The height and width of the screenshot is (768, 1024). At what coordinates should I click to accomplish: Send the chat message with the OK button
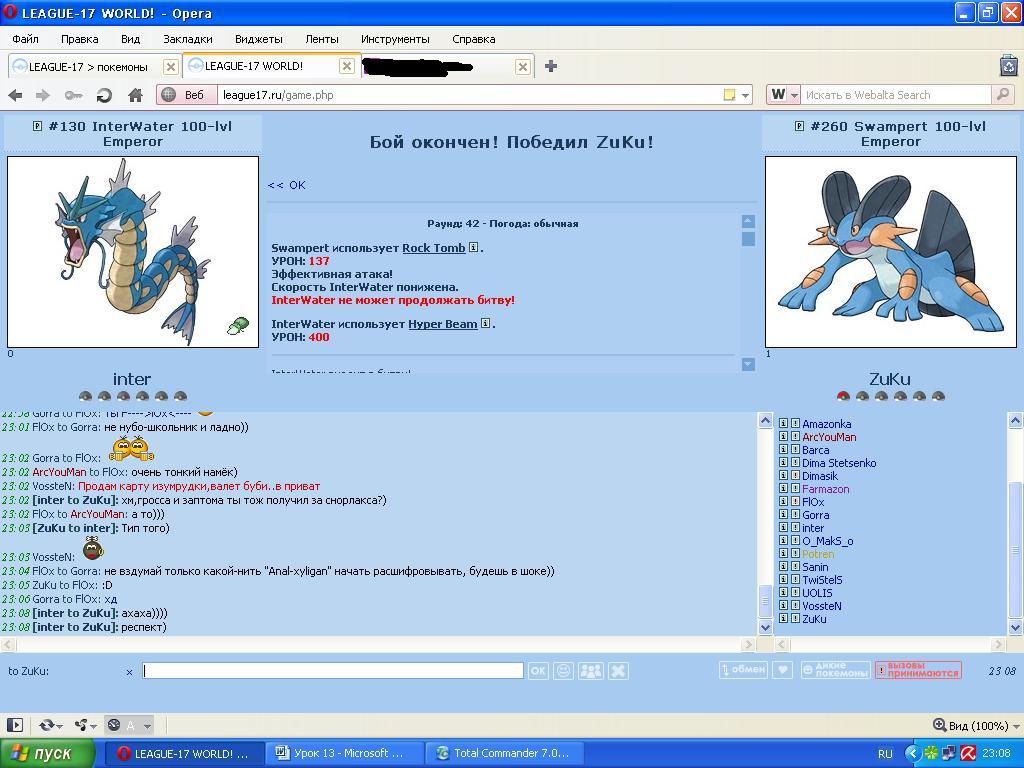pyautogui.click(x=538, y=671)
